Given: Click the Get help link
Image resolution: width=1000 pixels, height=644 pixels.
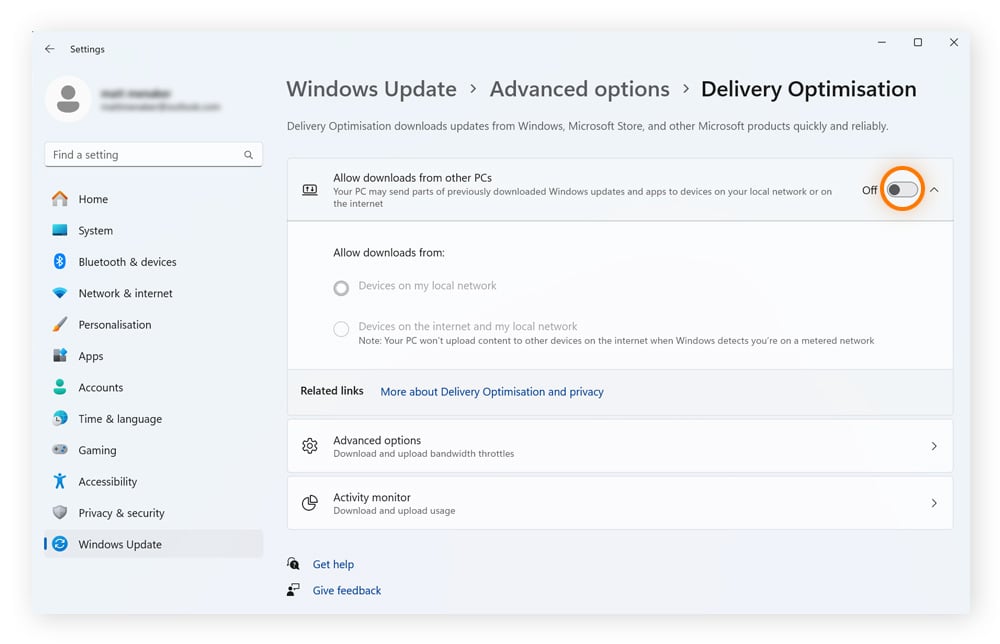Looking at the screenshot, I should [333, 564].
